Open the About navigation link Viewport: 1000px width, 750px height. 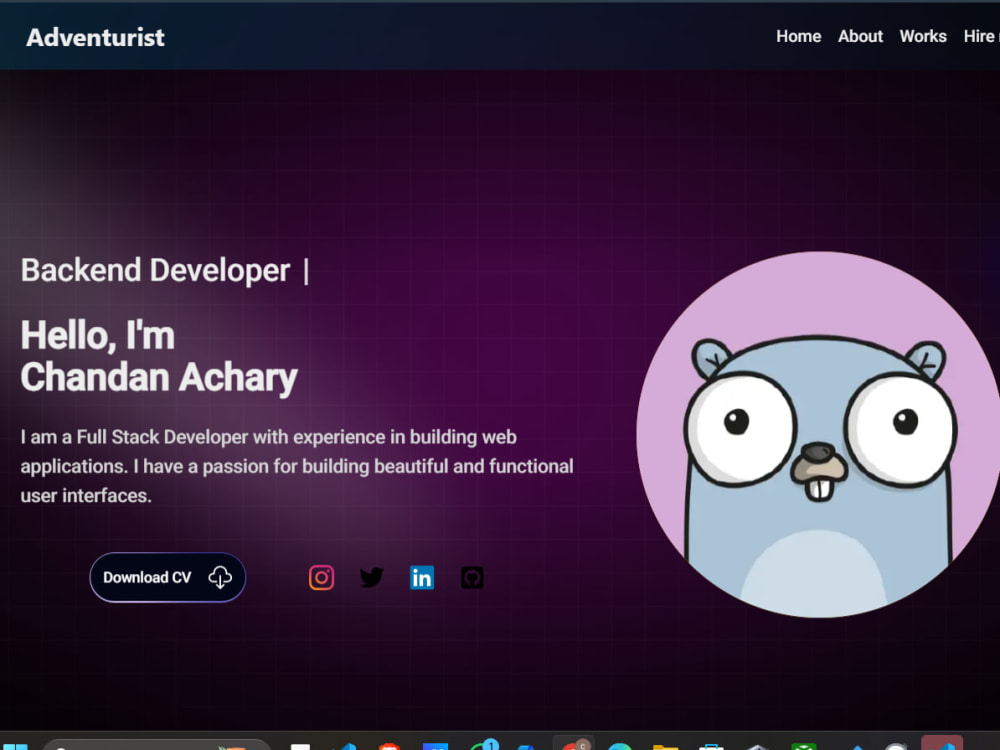[860, 36]
